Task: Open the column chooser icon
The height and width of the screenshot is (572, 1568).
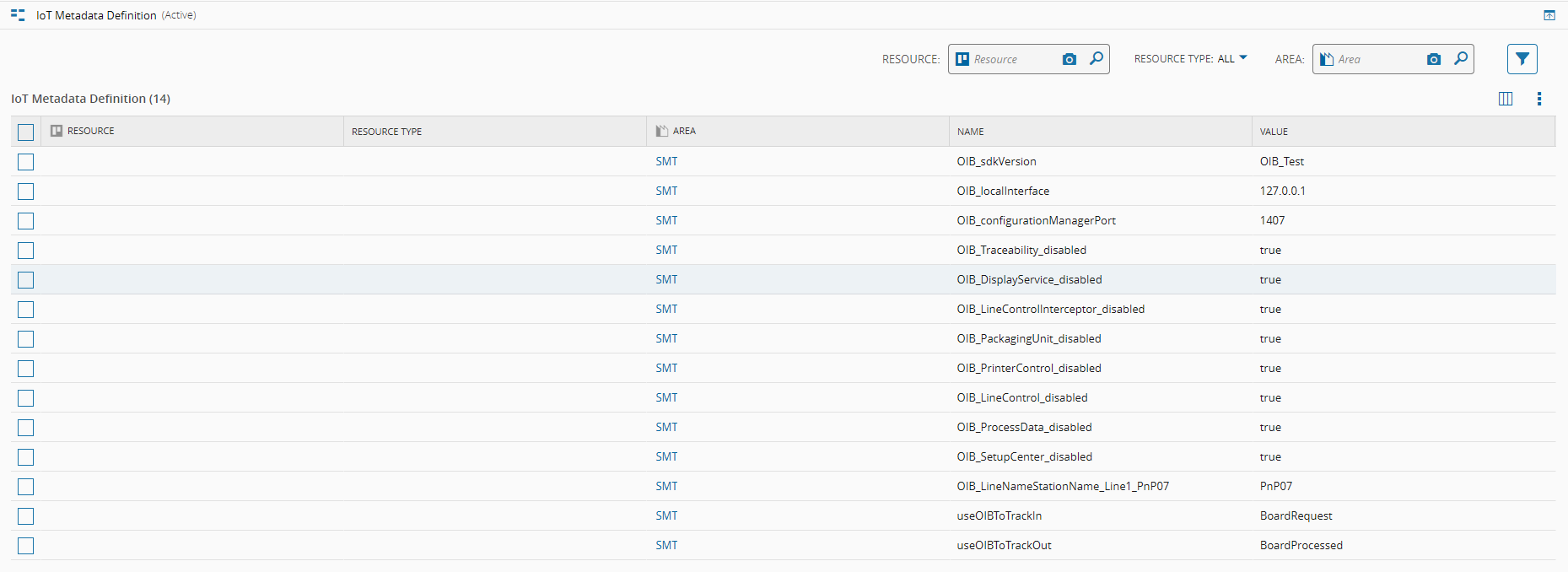Action: [x=1506, y=99]
